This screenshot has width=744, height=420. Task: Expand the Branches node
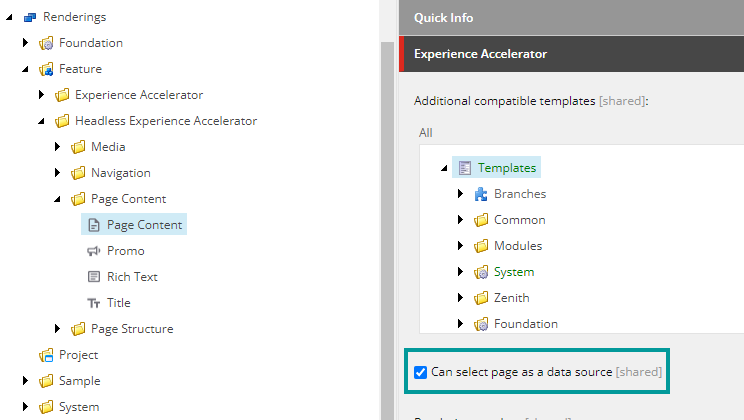point(460,194)
